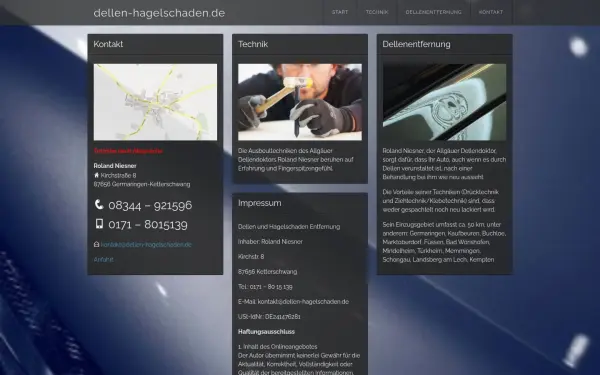
Task: Click the E-Mail line in Impressum
Action: [x=293, y=302]
